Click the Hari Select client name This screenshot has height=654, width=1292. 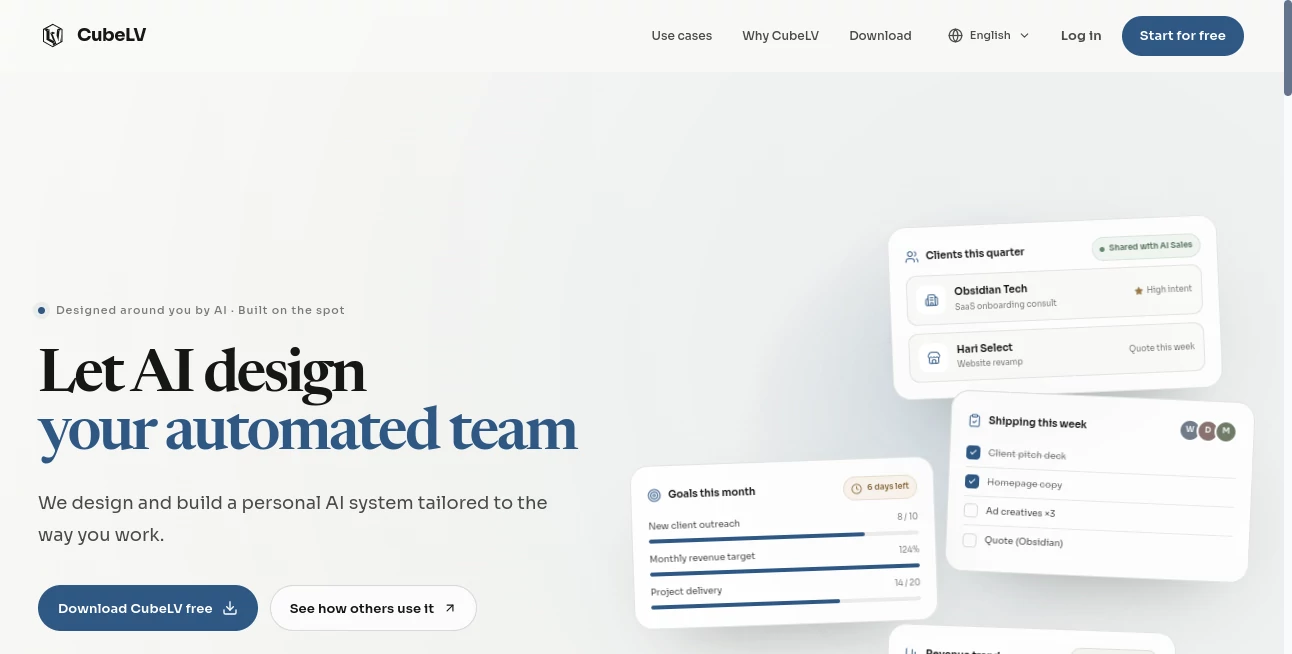click(985, 348)
